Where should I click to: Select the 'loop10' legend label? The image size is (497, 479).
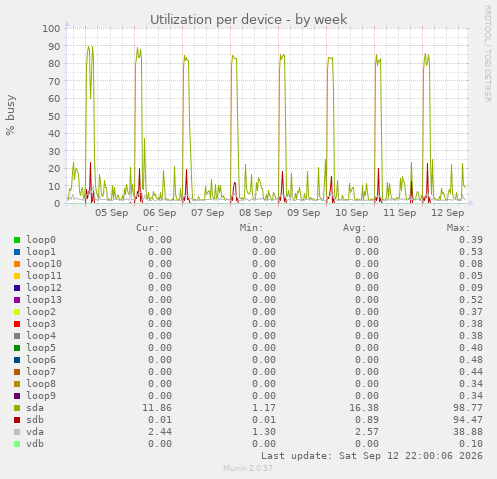(44, 264)
